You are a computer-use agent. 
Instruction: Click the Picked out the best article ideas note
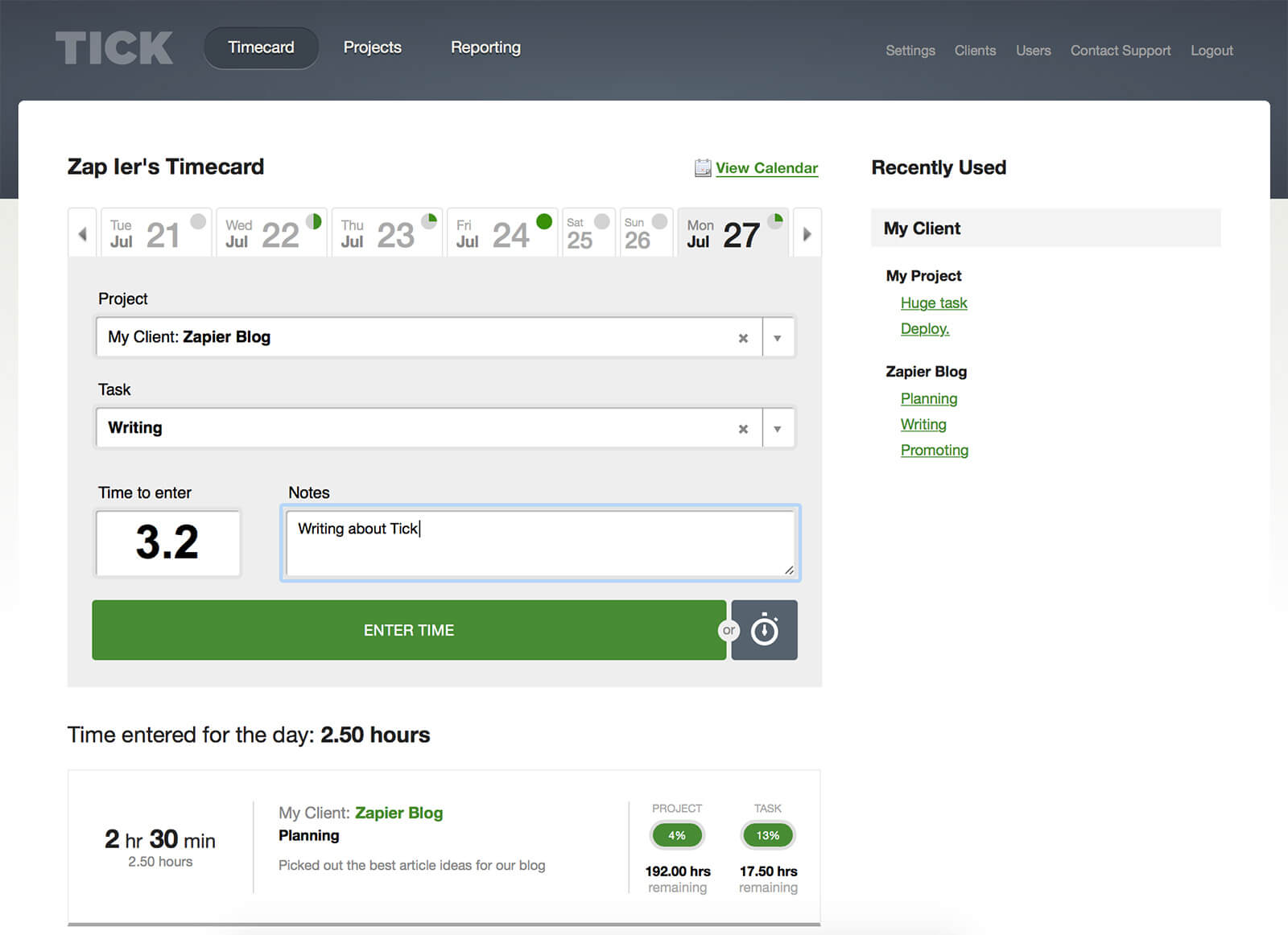(411, 866)
